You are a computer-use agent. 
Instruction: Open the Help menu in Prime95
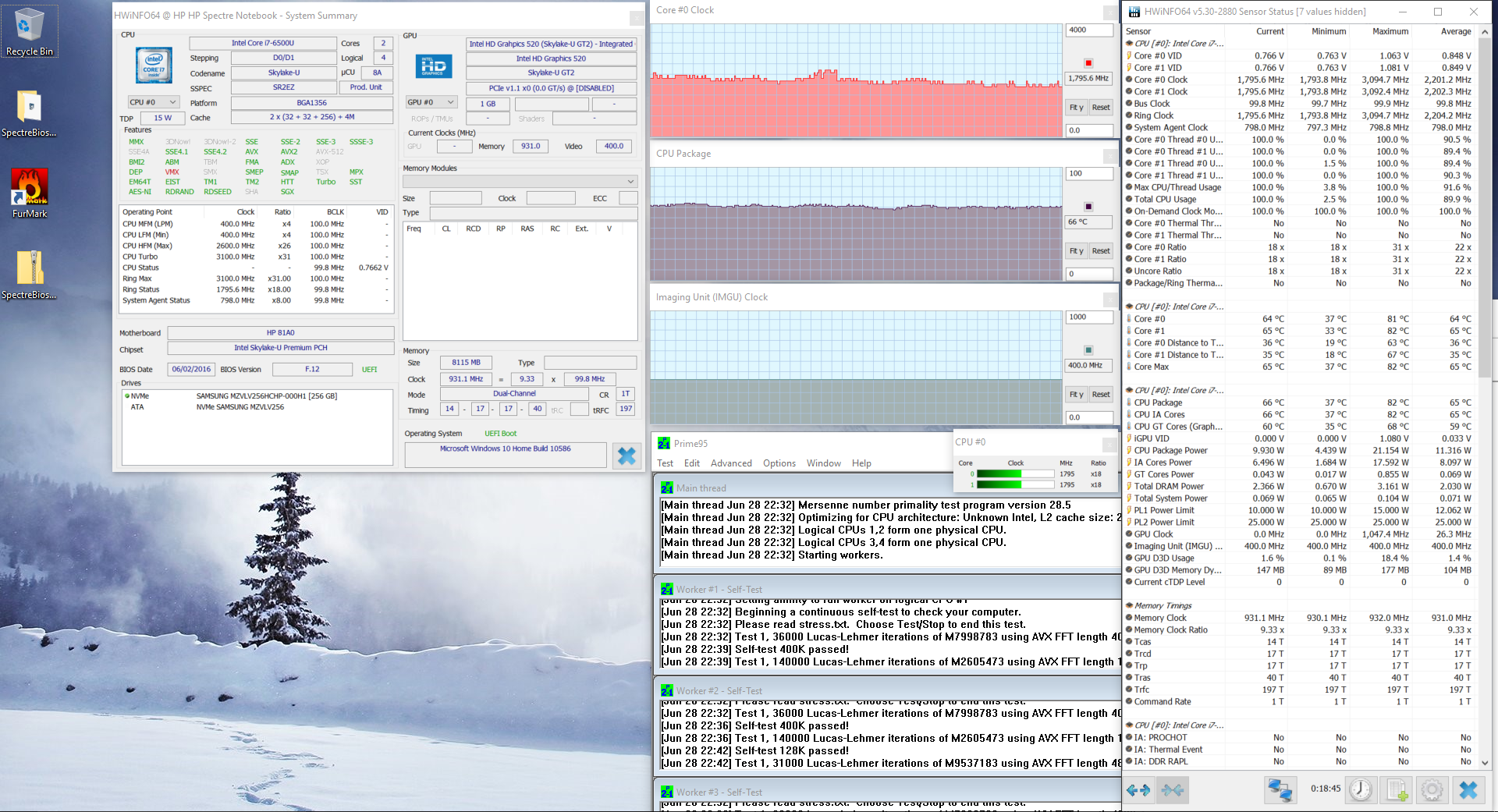(x=861, y=463)
